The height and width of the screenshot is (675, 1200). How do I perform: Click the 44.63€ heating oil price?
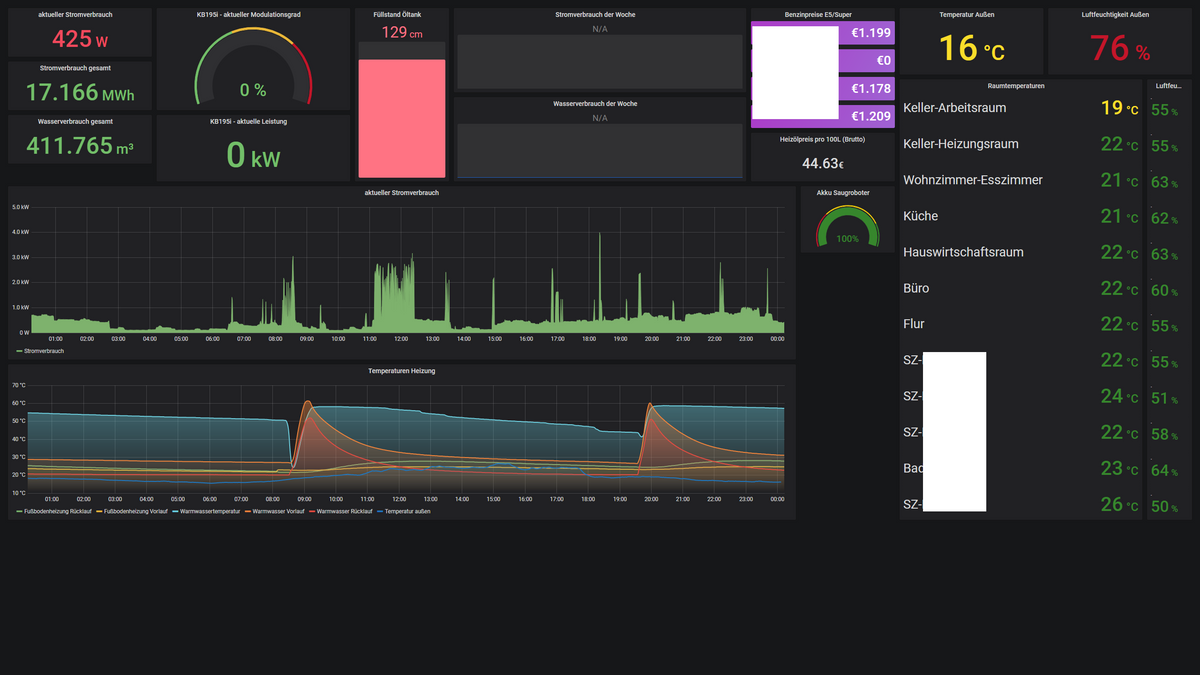[823, 163]
